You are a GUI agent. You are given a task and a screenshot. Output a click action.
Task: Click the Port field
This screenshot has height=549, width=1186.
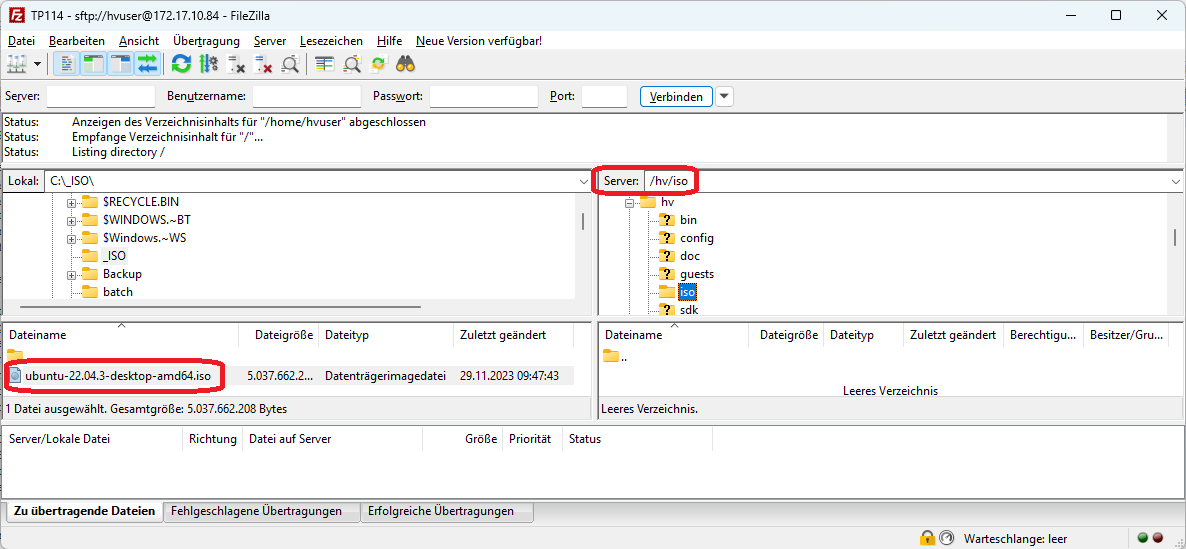point(604,96)
